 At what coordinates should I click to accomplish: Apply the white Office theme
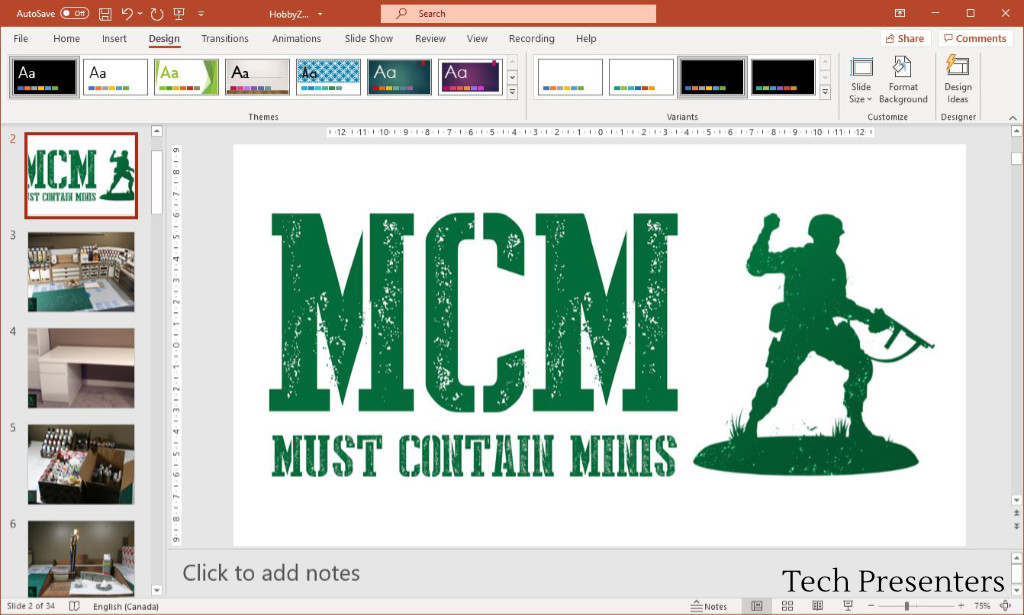coord(116,77)
